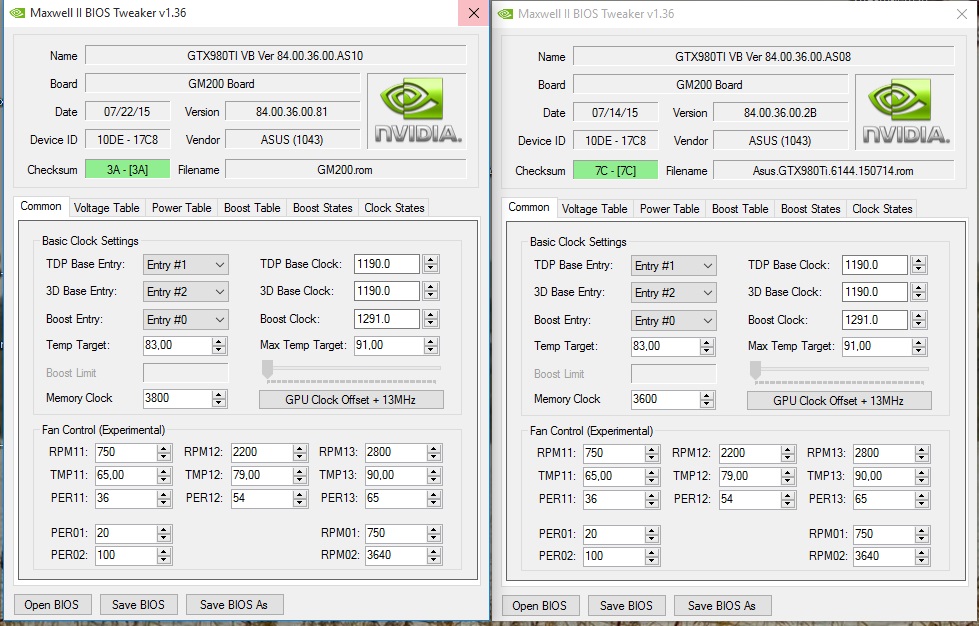Screen dimensions: 979x626
Task: Click Open BIOS button in right window
Action: coord(540,606)
